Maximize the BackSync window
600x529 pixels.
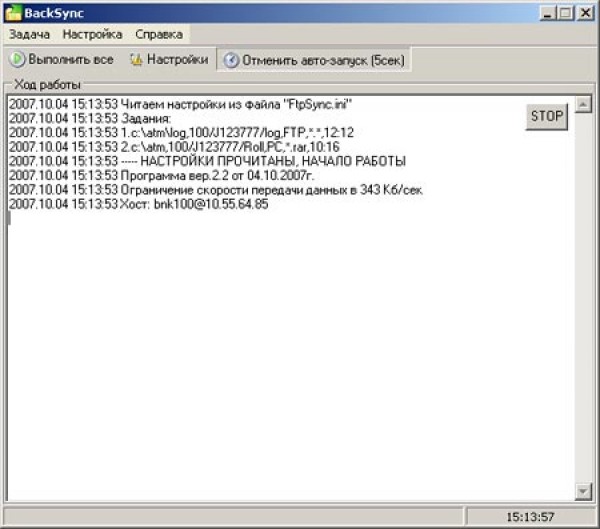(x=566, y=13)
